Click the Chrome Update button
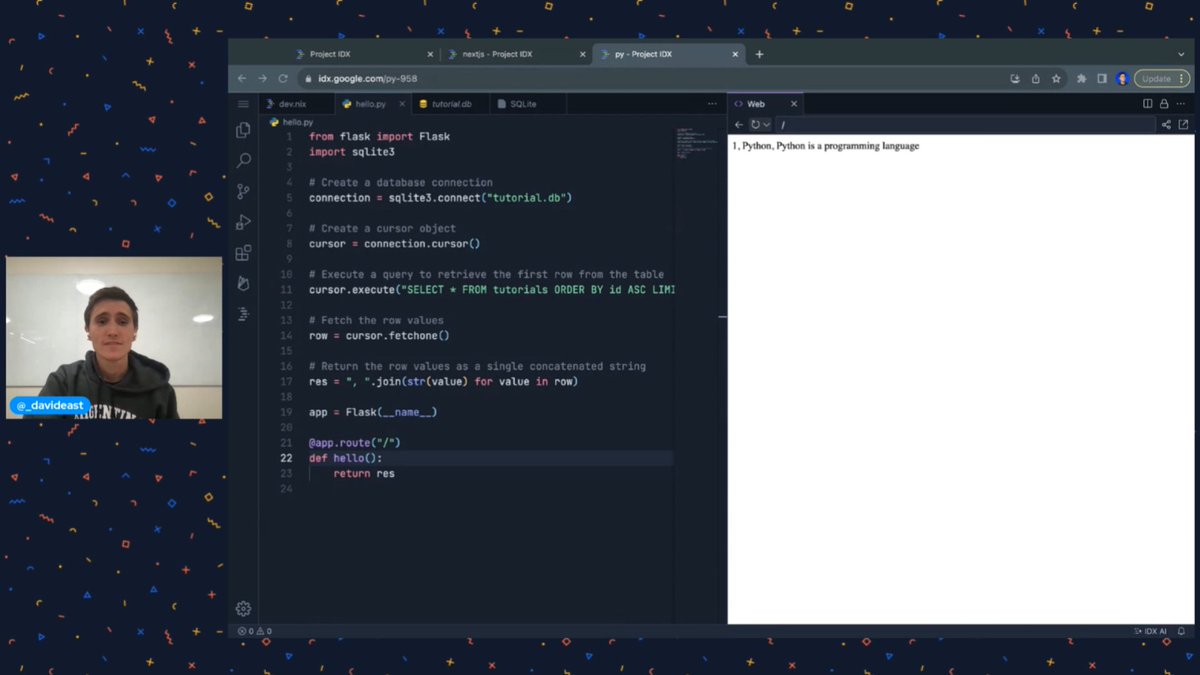This screenshot has height=675, width=1200. (1162, 79)
